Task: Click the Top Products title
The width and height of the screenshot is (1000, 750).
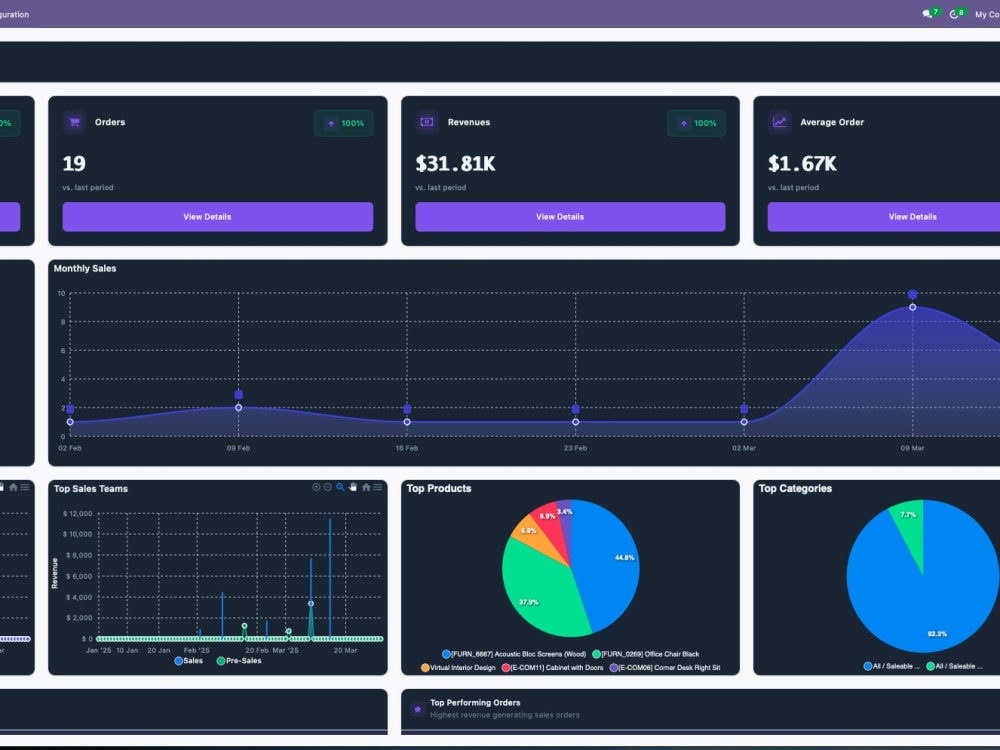Action: point(439,489)
